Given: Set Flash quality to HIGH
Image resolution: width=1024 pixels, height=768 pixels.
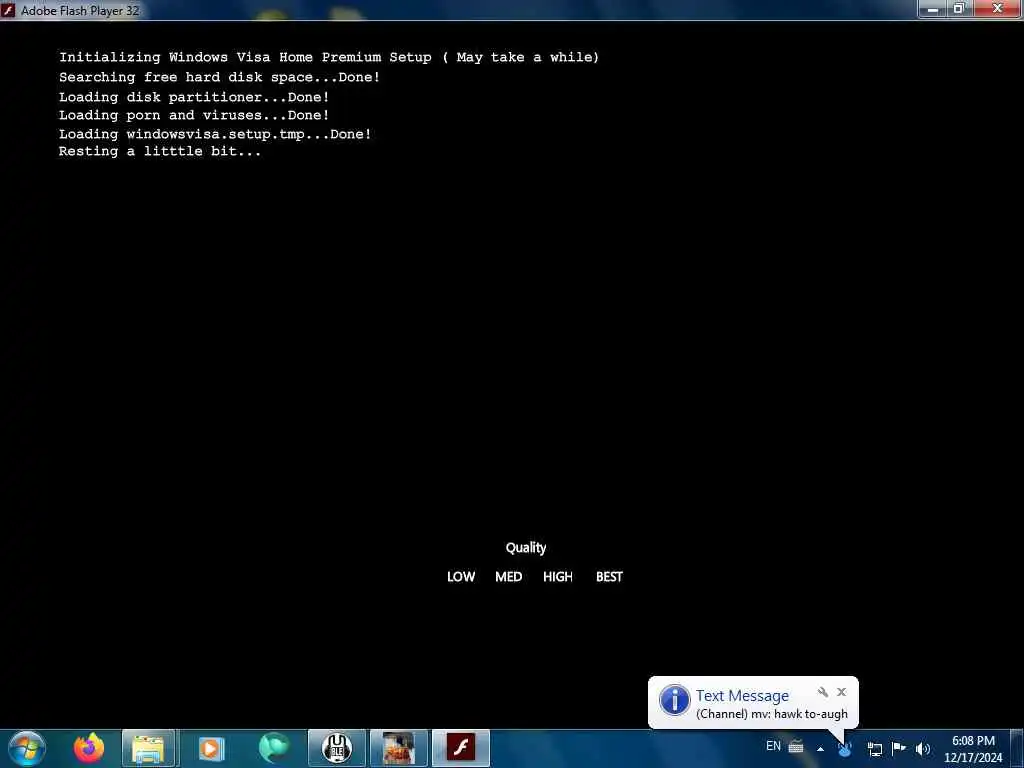Looking at the screenshot, I should 558,577.
